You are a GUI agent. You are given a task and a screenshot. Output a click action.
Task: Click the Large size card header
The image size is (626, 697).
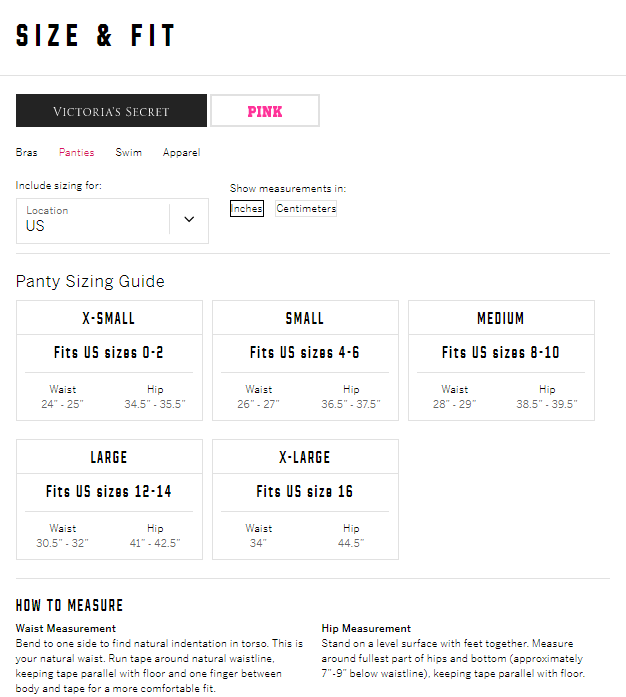[109, 457]
